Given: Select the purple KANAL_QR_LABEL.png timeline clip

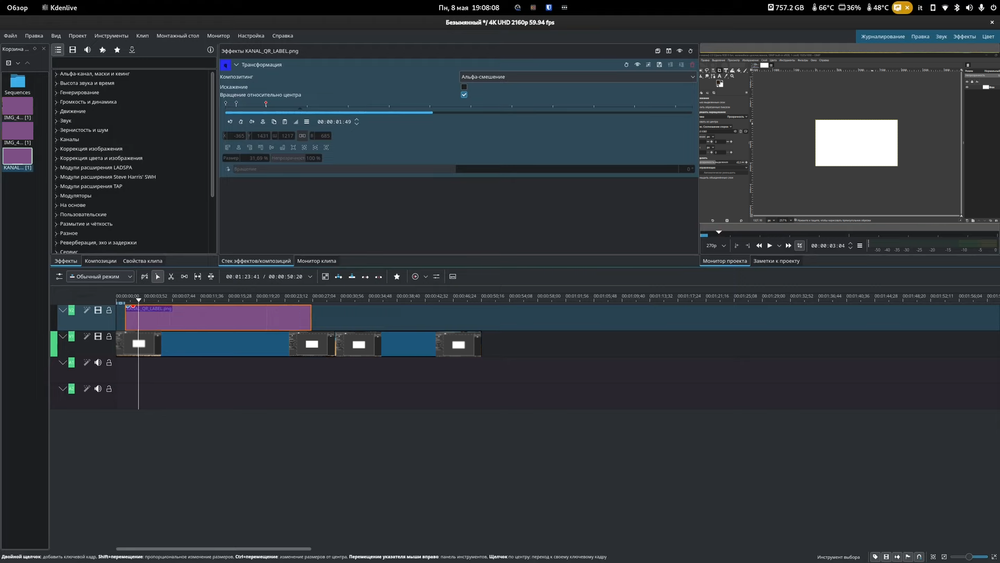Looking at the screenshot, I should click(218, 318).
